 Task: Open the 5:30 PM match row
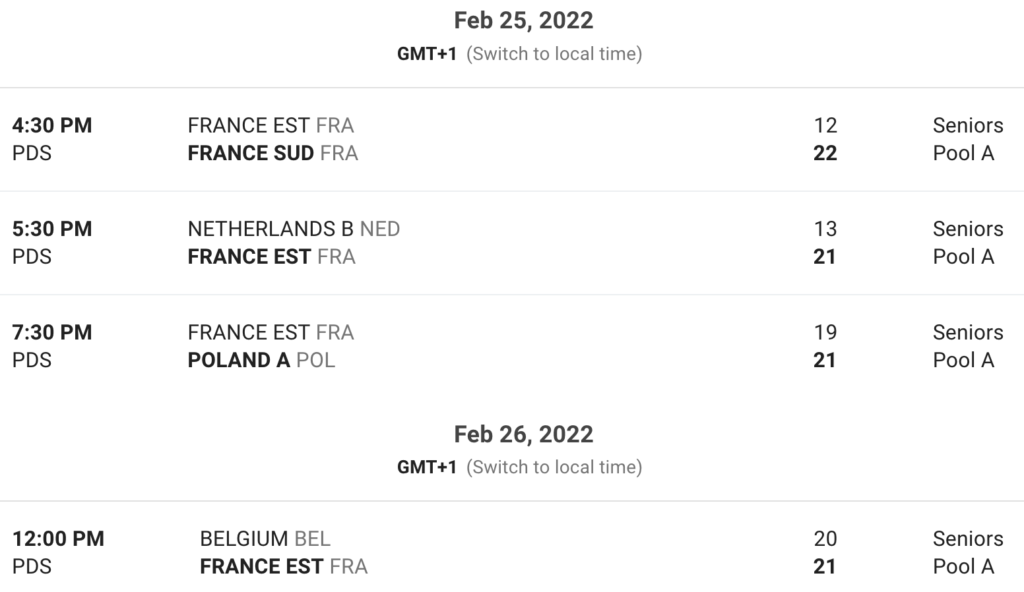point(512,242)
